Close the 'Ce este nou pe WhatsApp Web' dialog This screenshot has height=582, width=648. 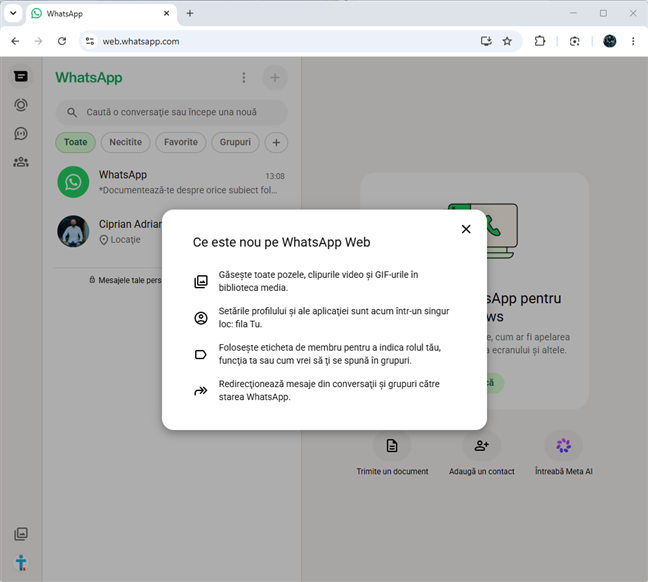coord(466,229)
